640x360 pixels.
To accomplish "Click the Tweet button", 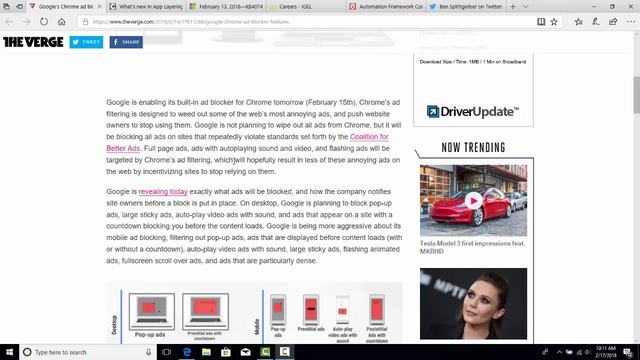I will (x=86, y=42).
